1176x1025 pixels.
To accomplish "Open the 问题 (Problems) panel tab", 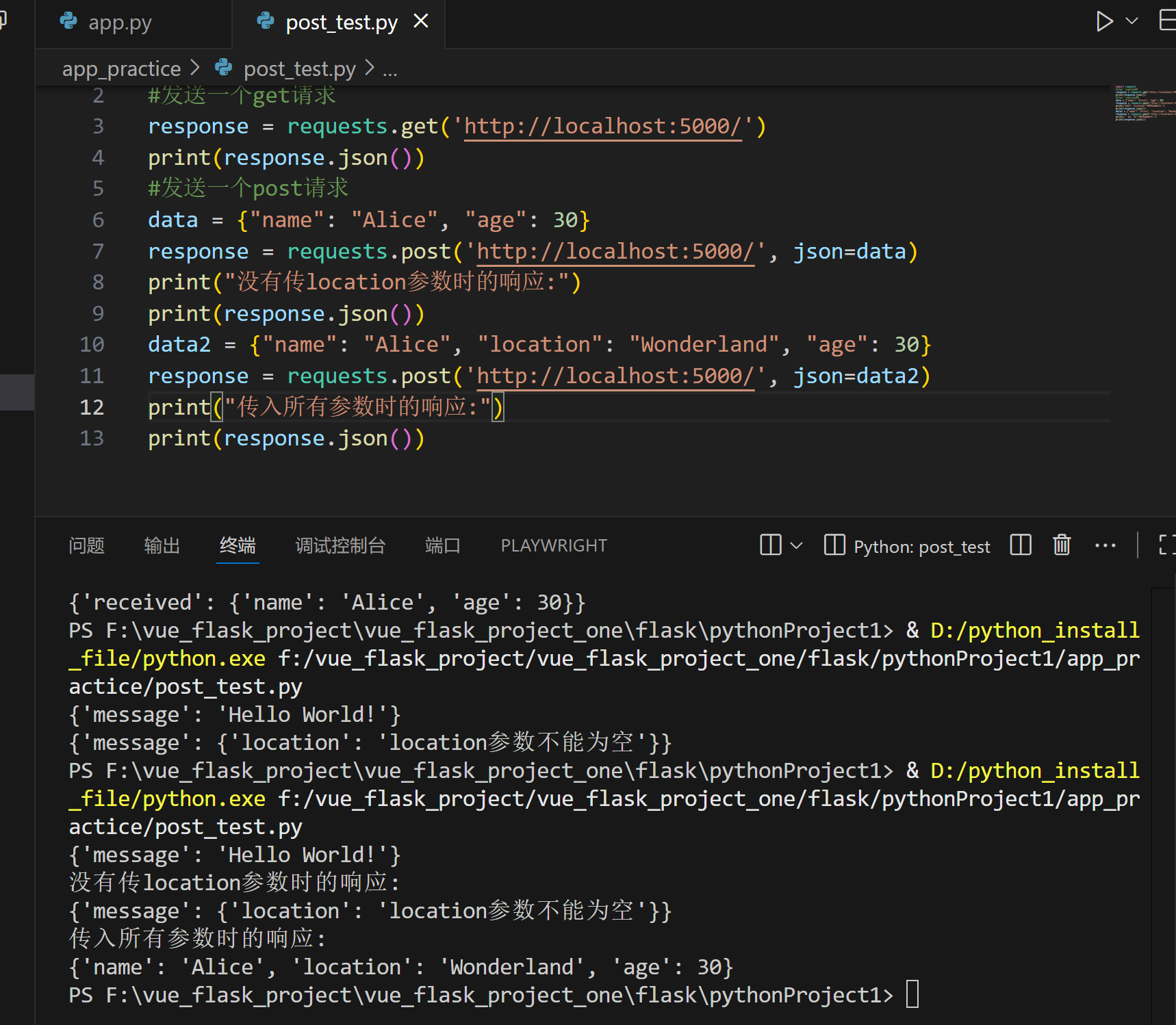I will (x=86, y=545).
